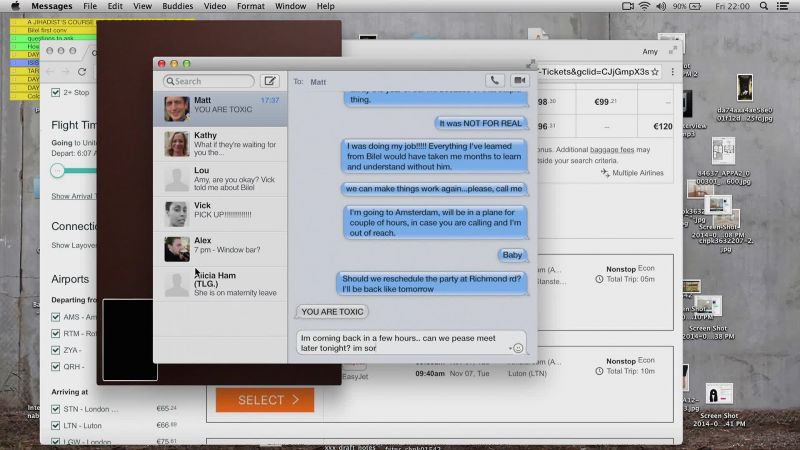
Task: Toggle the AMS departing airport checkbox
Action: (56, 317)
